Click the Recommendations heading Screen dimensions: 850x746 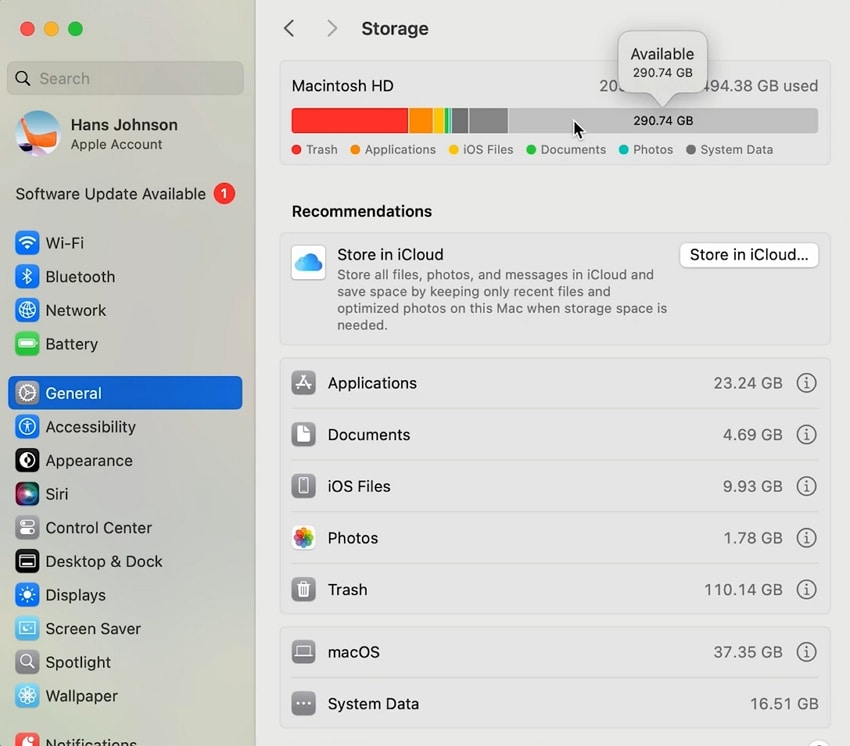coord(362,211)
